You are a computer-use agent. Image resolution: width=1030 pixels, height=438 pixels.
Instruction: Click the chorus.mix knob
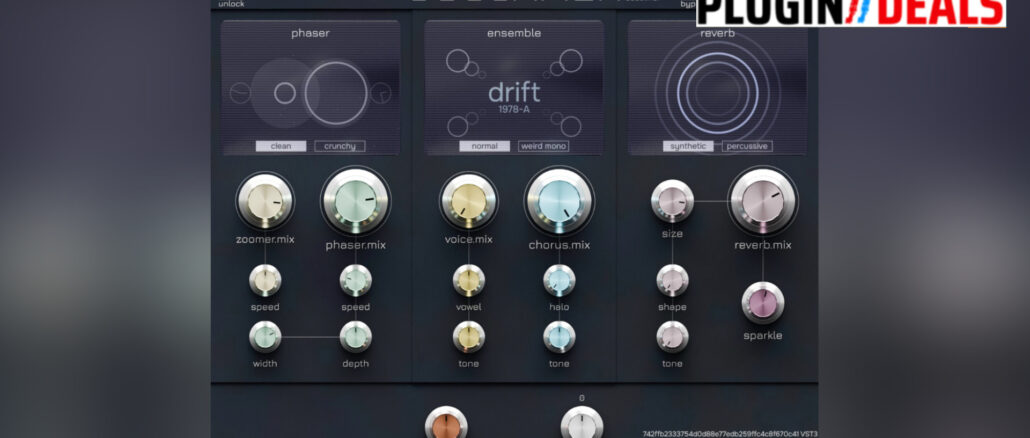560,201
